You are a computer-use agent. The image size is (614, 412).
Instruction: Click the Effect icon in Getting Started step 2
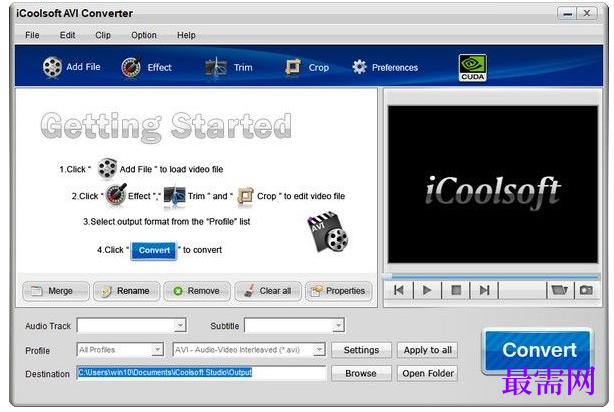pyautogui.click(x=116, y=194)
